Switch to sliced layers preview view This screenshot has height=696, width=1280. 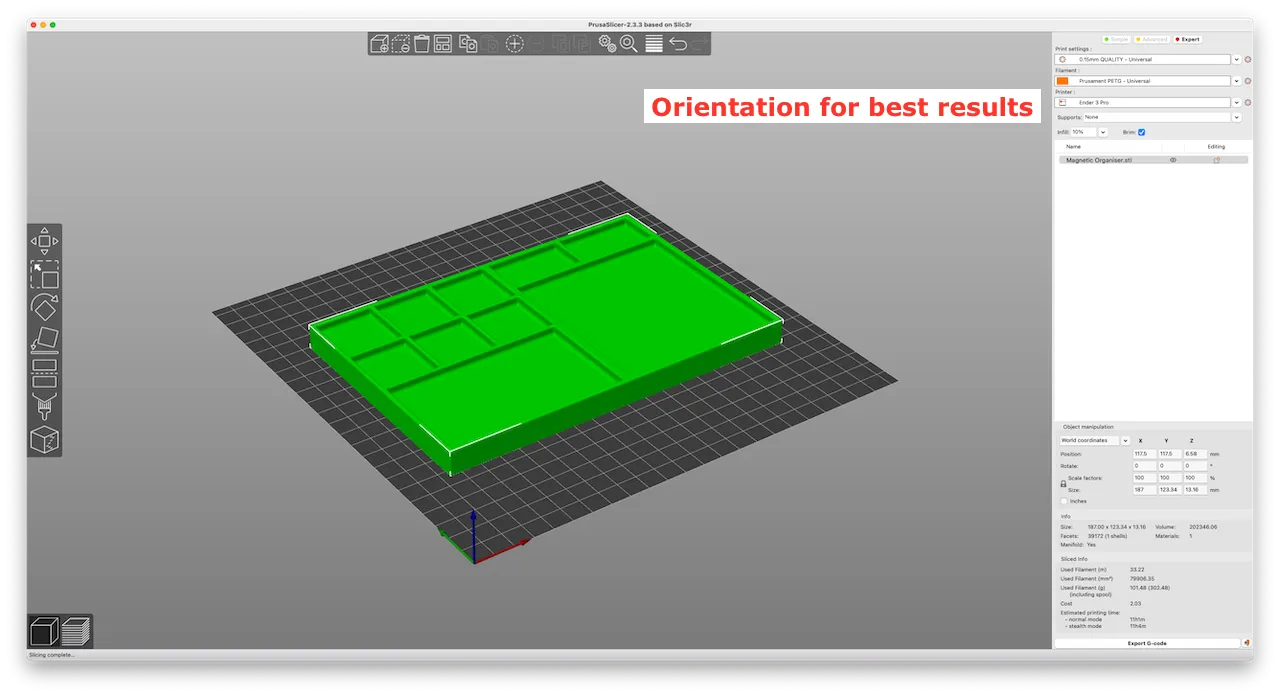(x=76, y=632)
